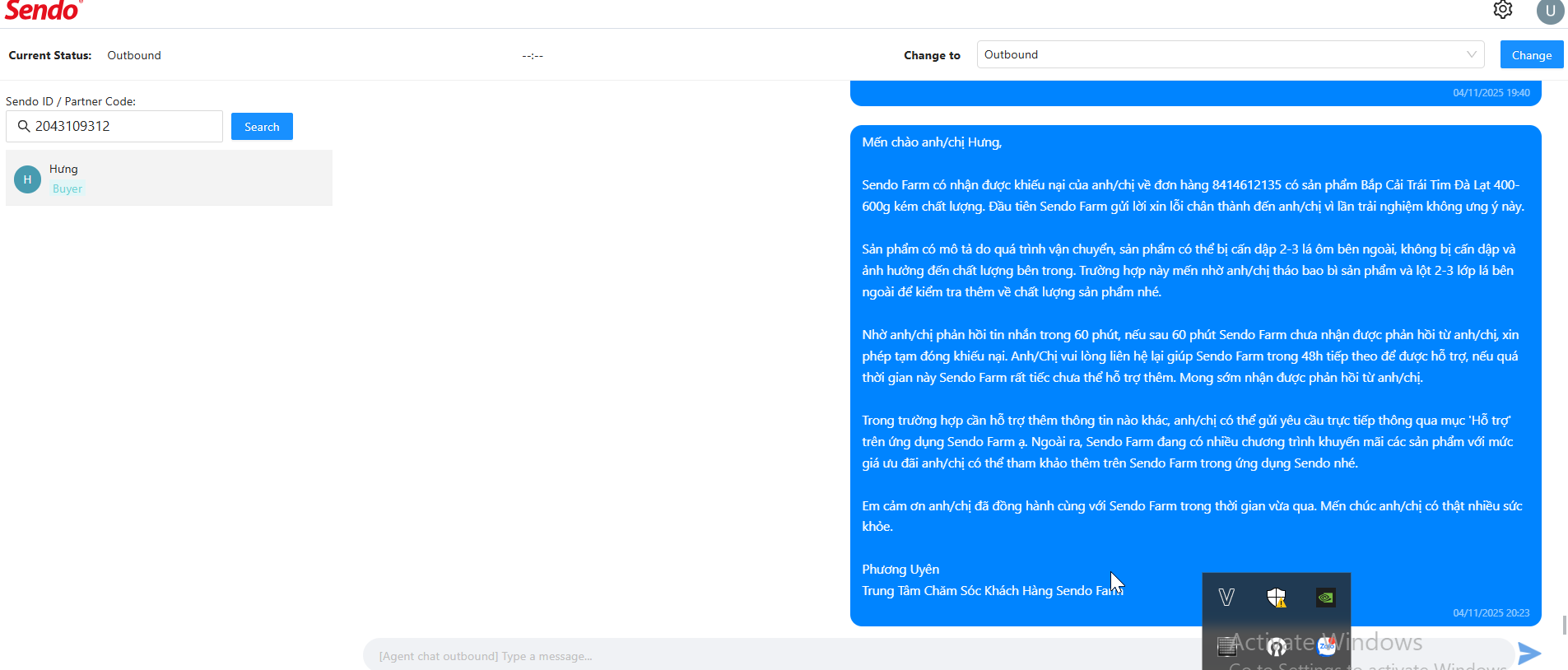Open the OpenVPN keyhole tray icon

(x=1277, y=647)
